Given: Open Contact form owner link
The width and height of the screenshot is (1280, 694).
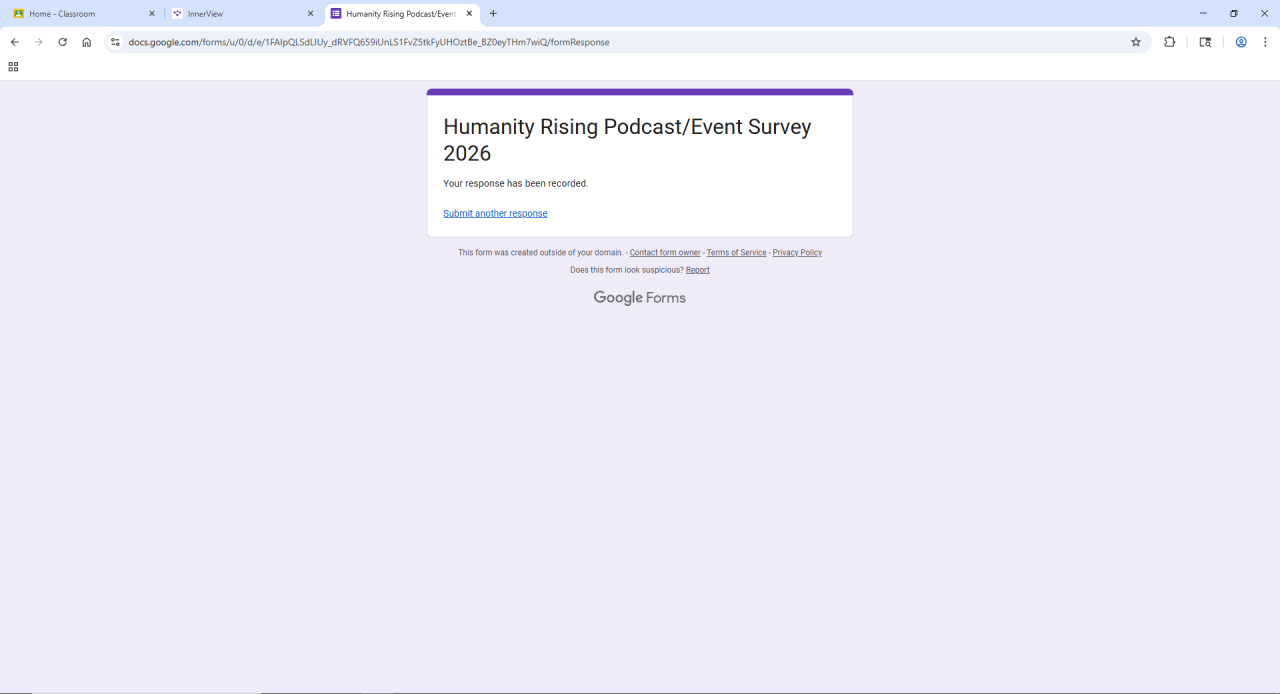Looking at the screenshot, I should click(x=665, y=253).
